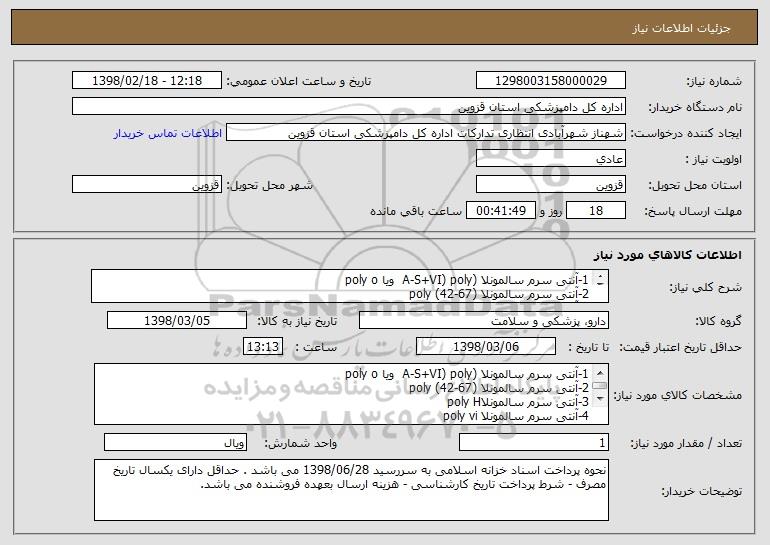The width and height of the screenshot is (770, 545).
Task: Click the price validity date field 1398/03/06
Action: (x=486, y=347)
